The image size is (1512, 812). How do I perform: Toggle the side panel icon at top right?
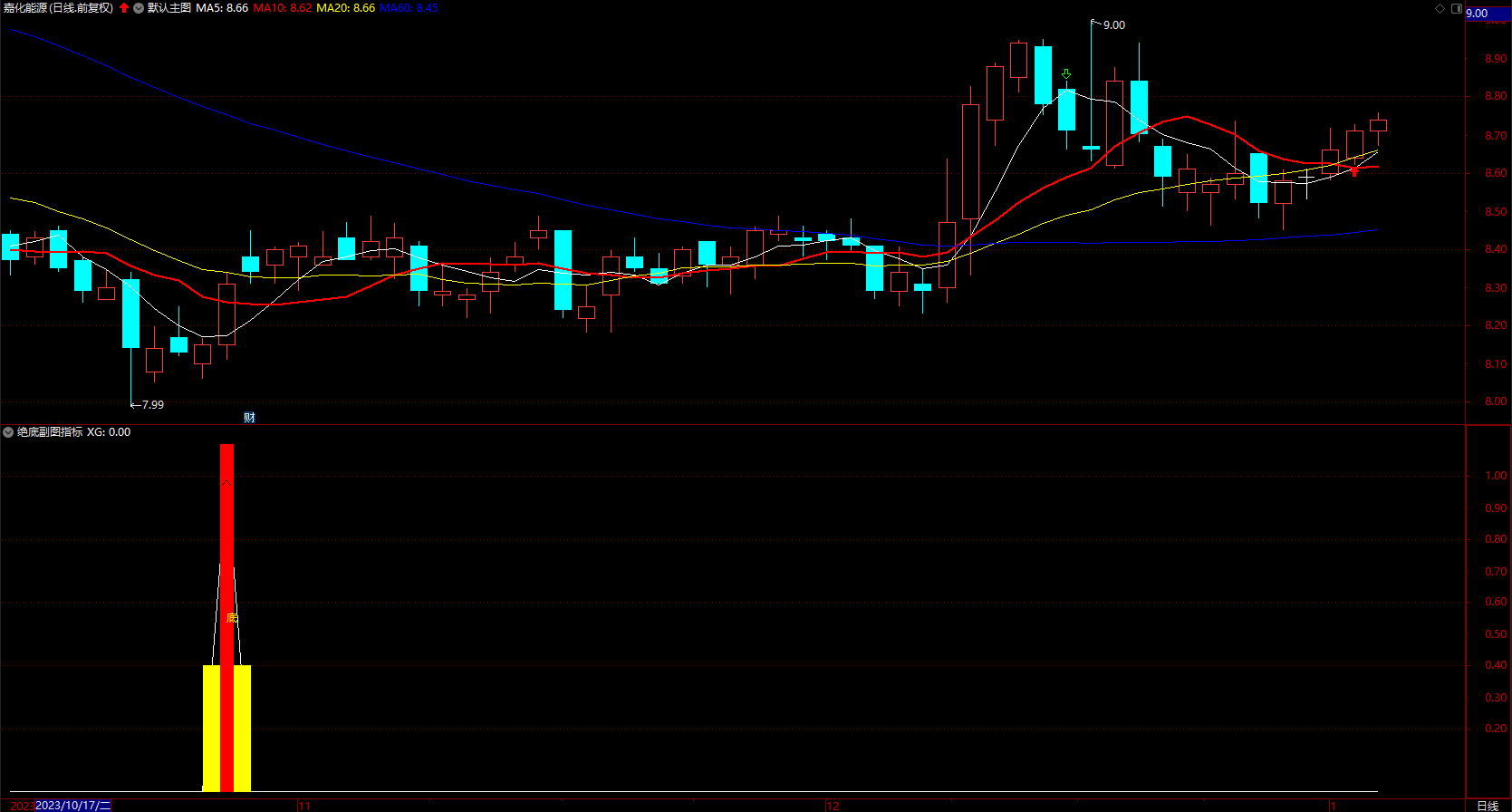tap(1457, 8)
